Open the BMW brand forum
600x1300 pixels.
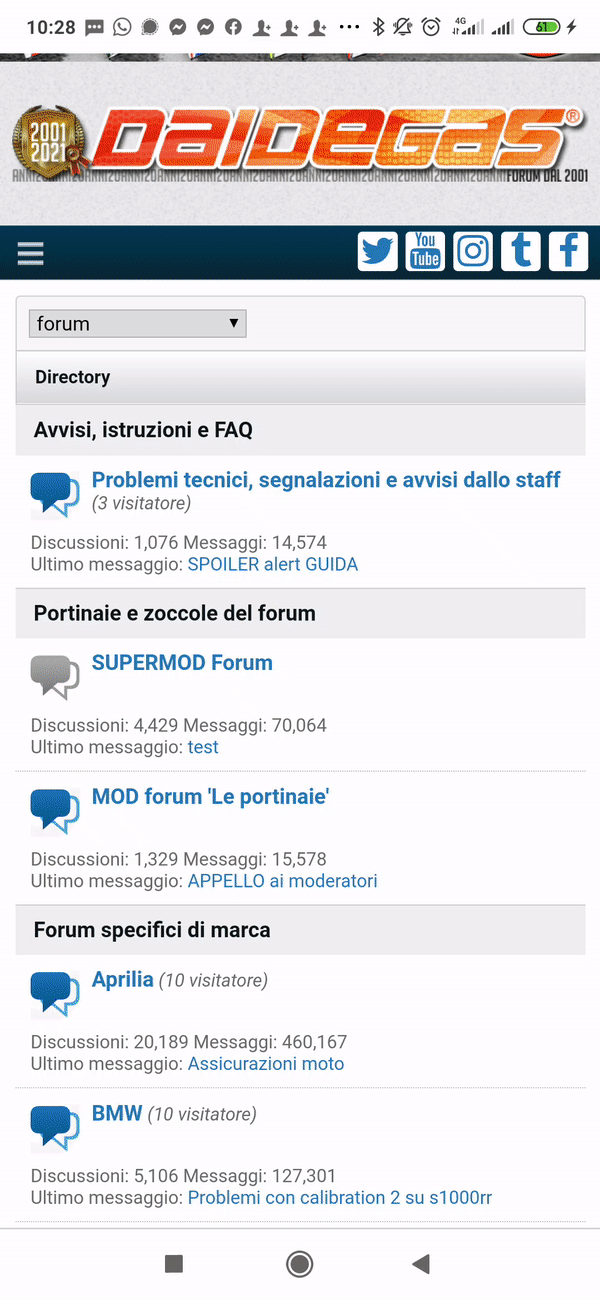[117, 1113]
